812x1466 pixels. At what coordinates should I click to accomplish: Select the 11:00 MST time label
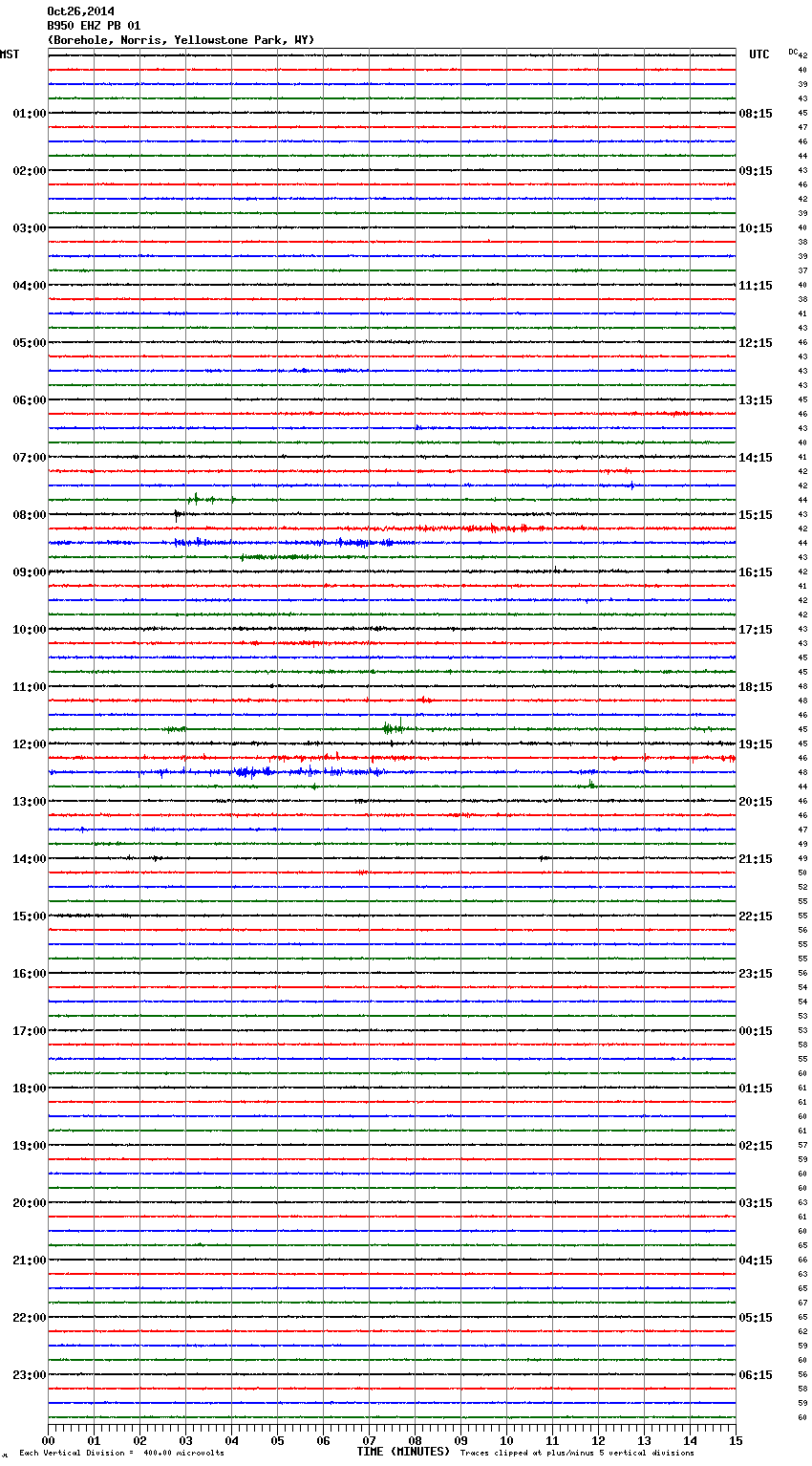[30, 687]
